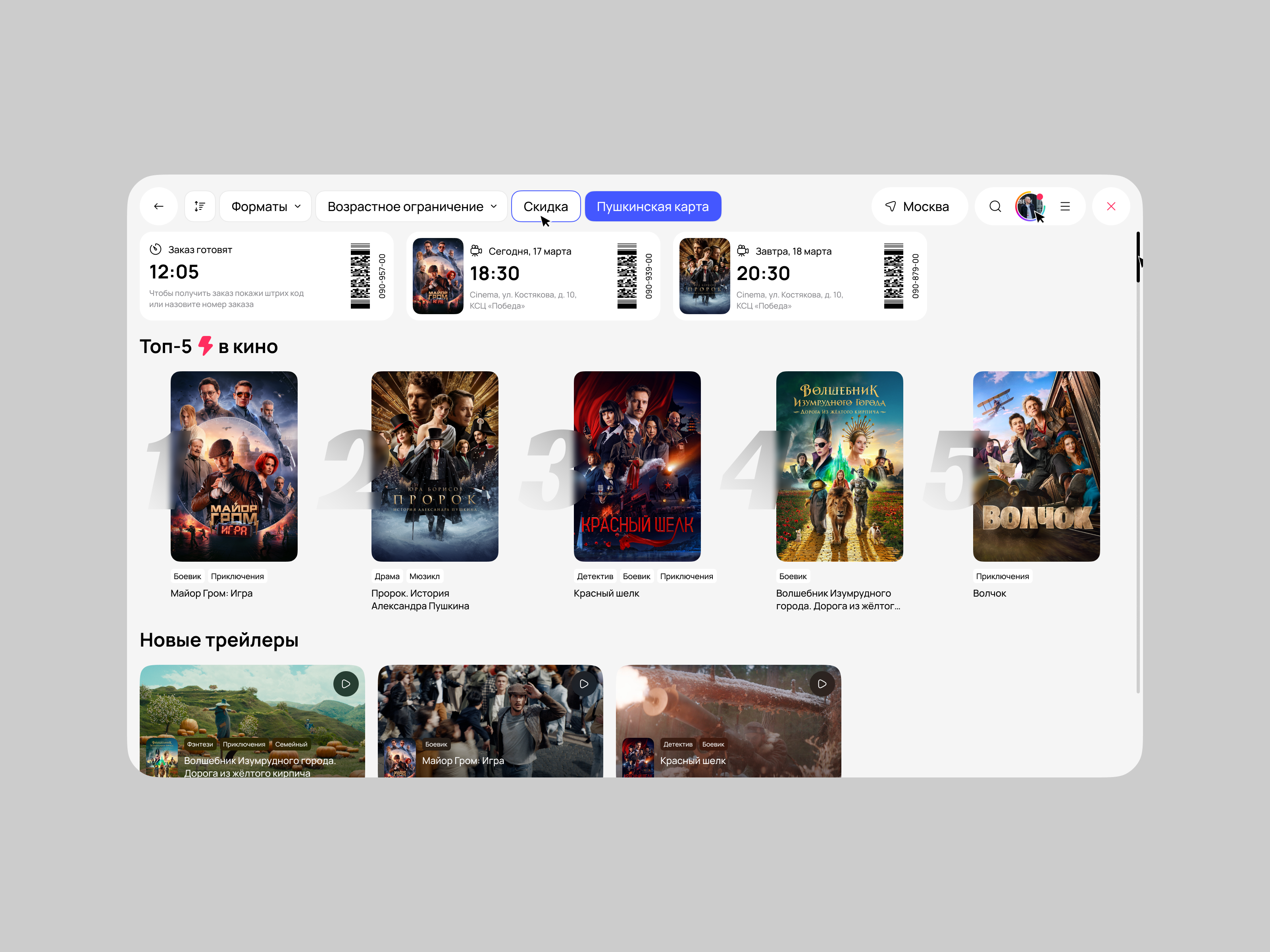
Task: Open the Пророк movie poster
Action: coord(435,466)
